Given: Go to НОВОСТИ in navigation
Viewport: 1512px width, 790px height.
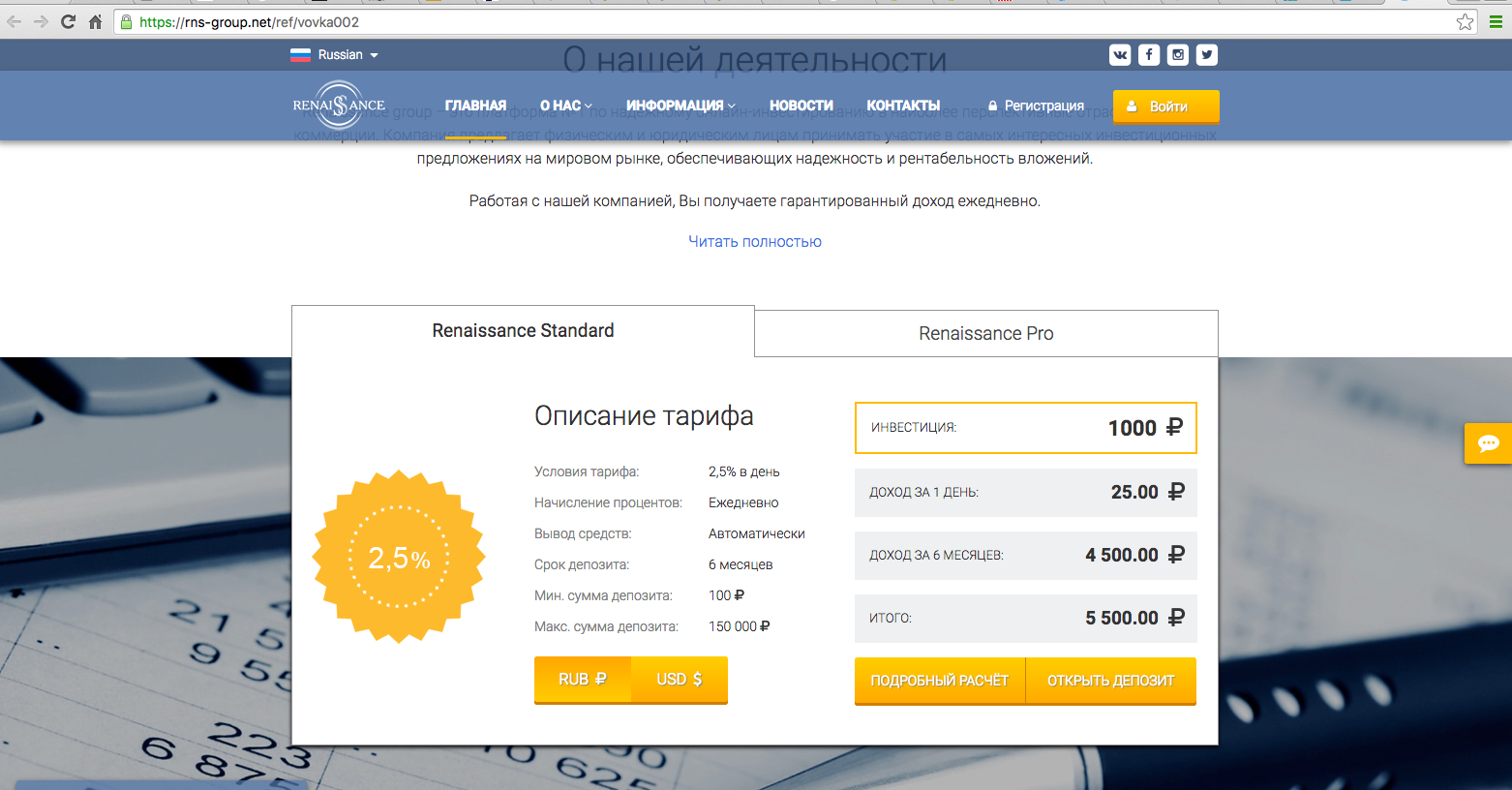Looking at the screenshot, I should [801, 106].
